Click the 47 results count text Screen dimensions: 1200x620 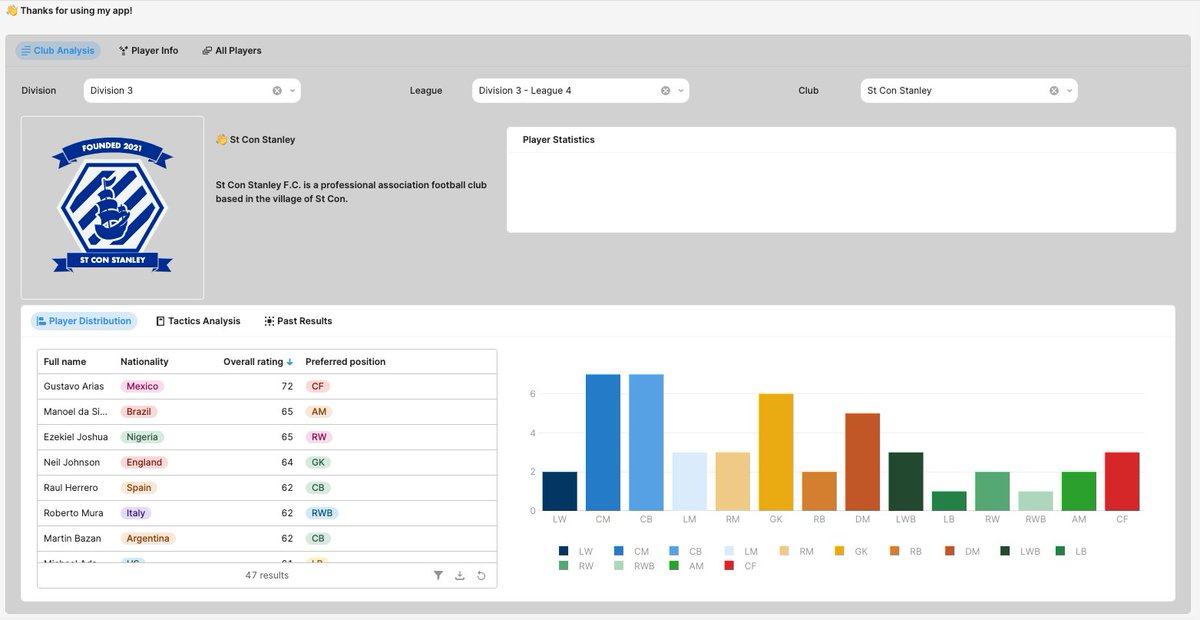point(267,575)
